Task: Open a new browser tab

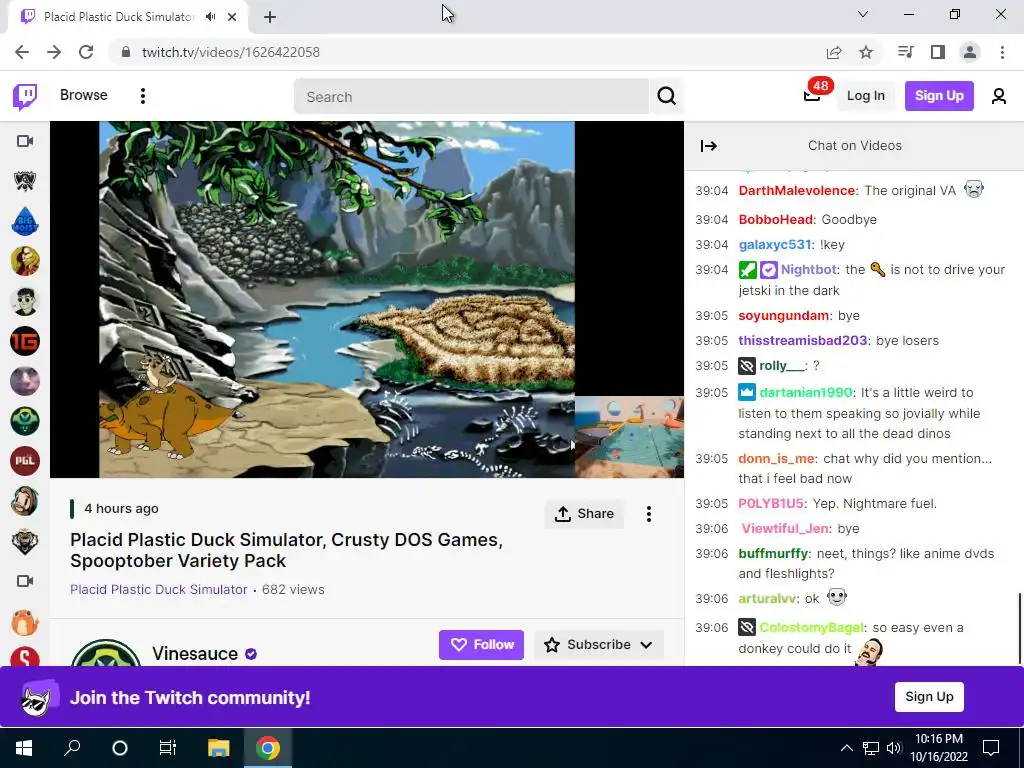Action: [x=270, y=17]
